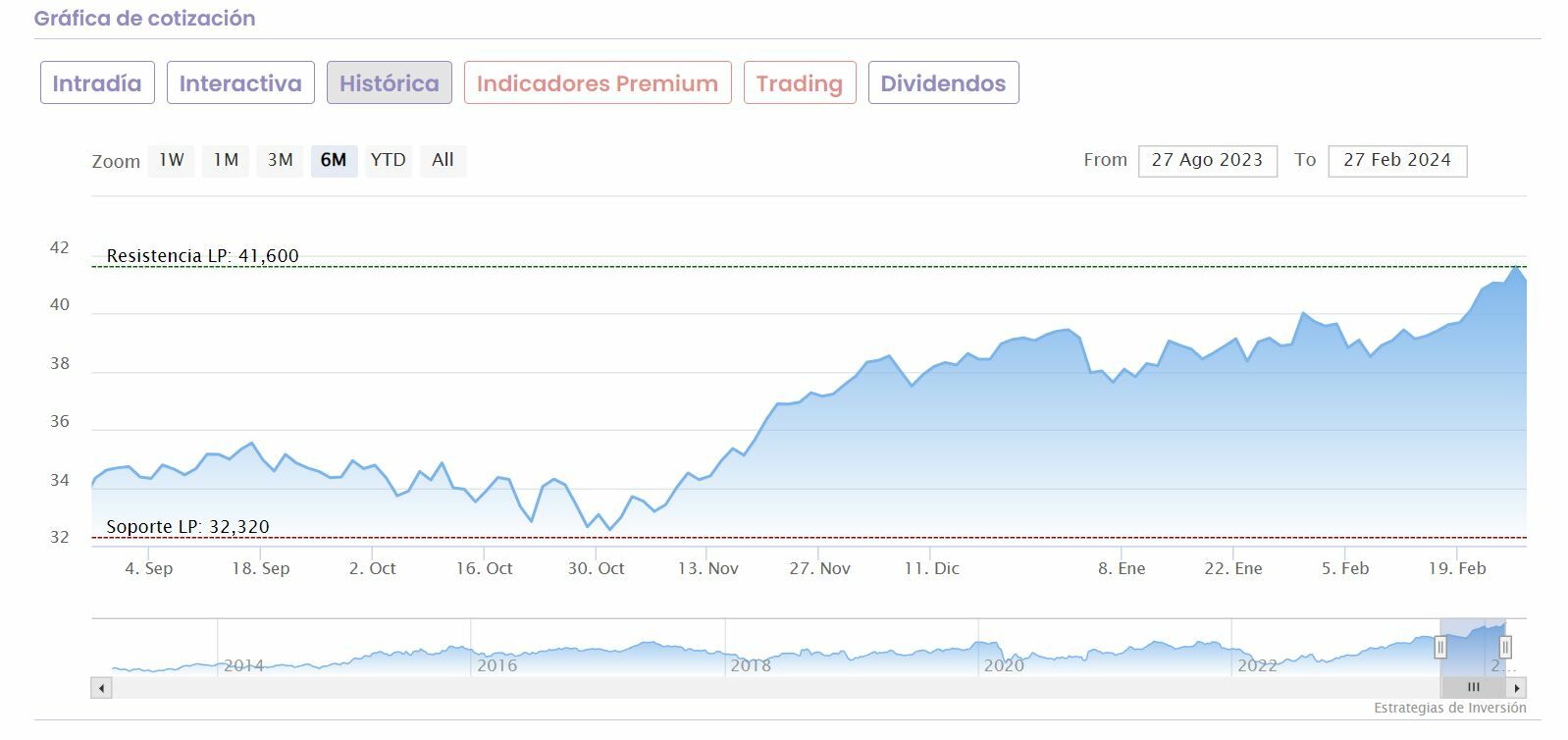Open the Indicadores Premium tab

(x=598, y=83)
